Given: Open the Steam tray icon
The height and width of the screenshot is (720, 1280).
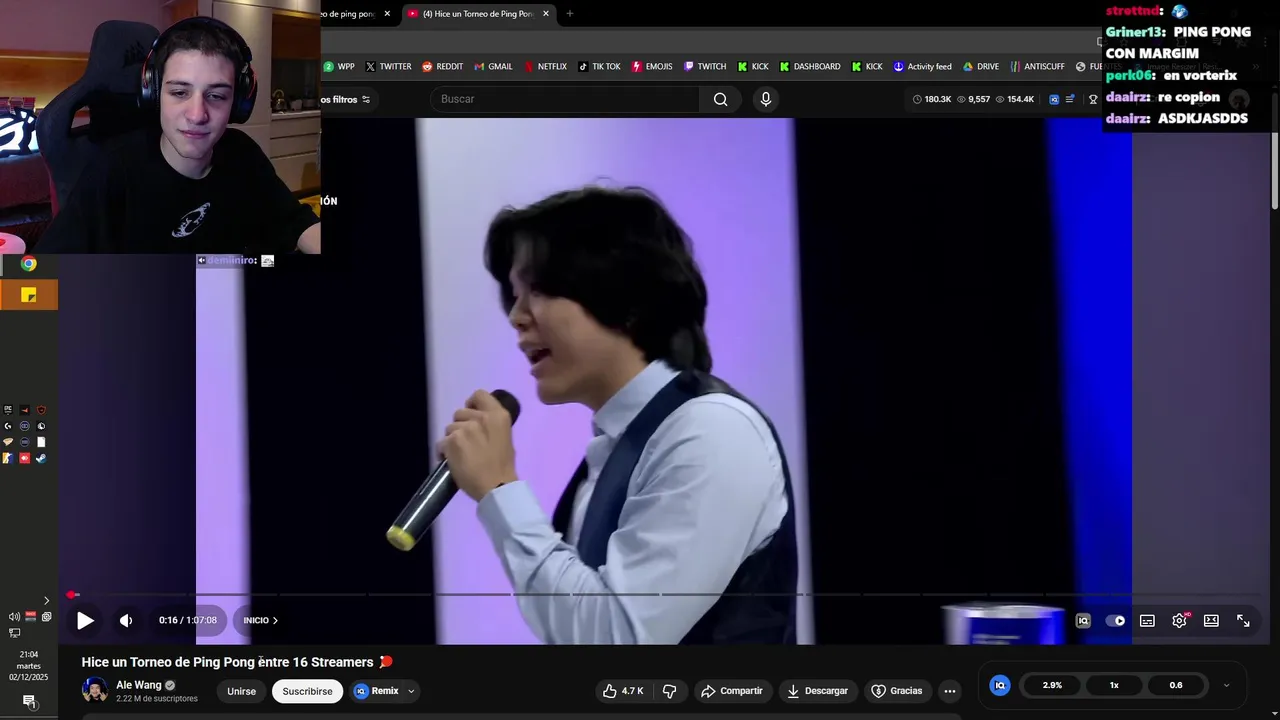Looking at the screenshot, I should (41, 458).
